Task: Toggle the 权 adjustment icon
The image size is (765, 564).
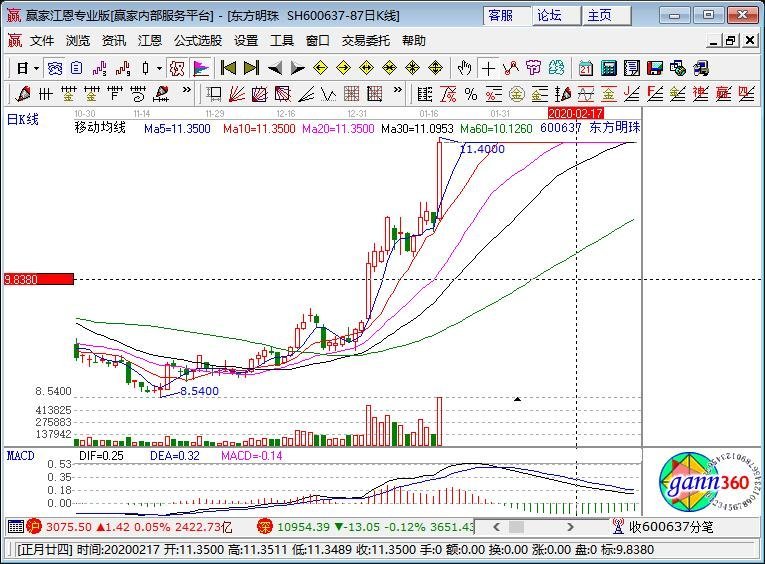Action: click(x=177, y=68)
